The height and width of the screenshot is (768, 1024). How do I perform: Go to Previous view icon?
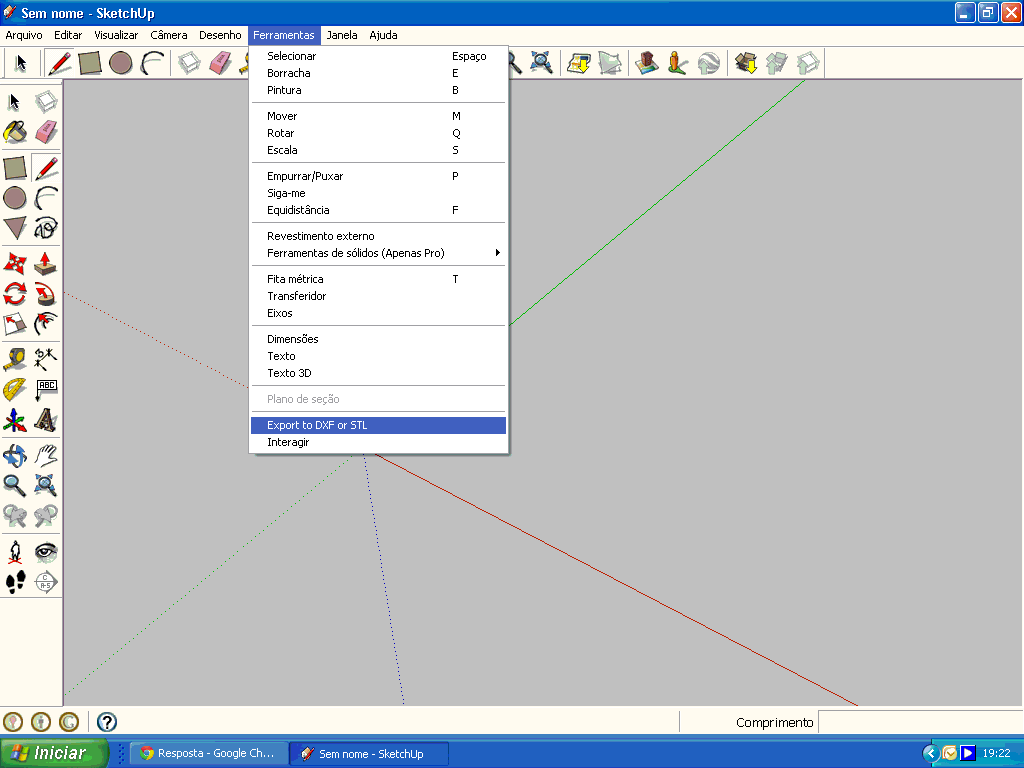(15, 516)
